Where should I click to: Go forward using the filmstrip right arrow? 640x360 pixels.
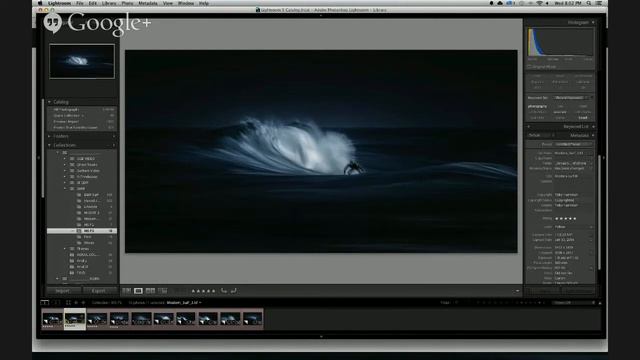[83, 302]
